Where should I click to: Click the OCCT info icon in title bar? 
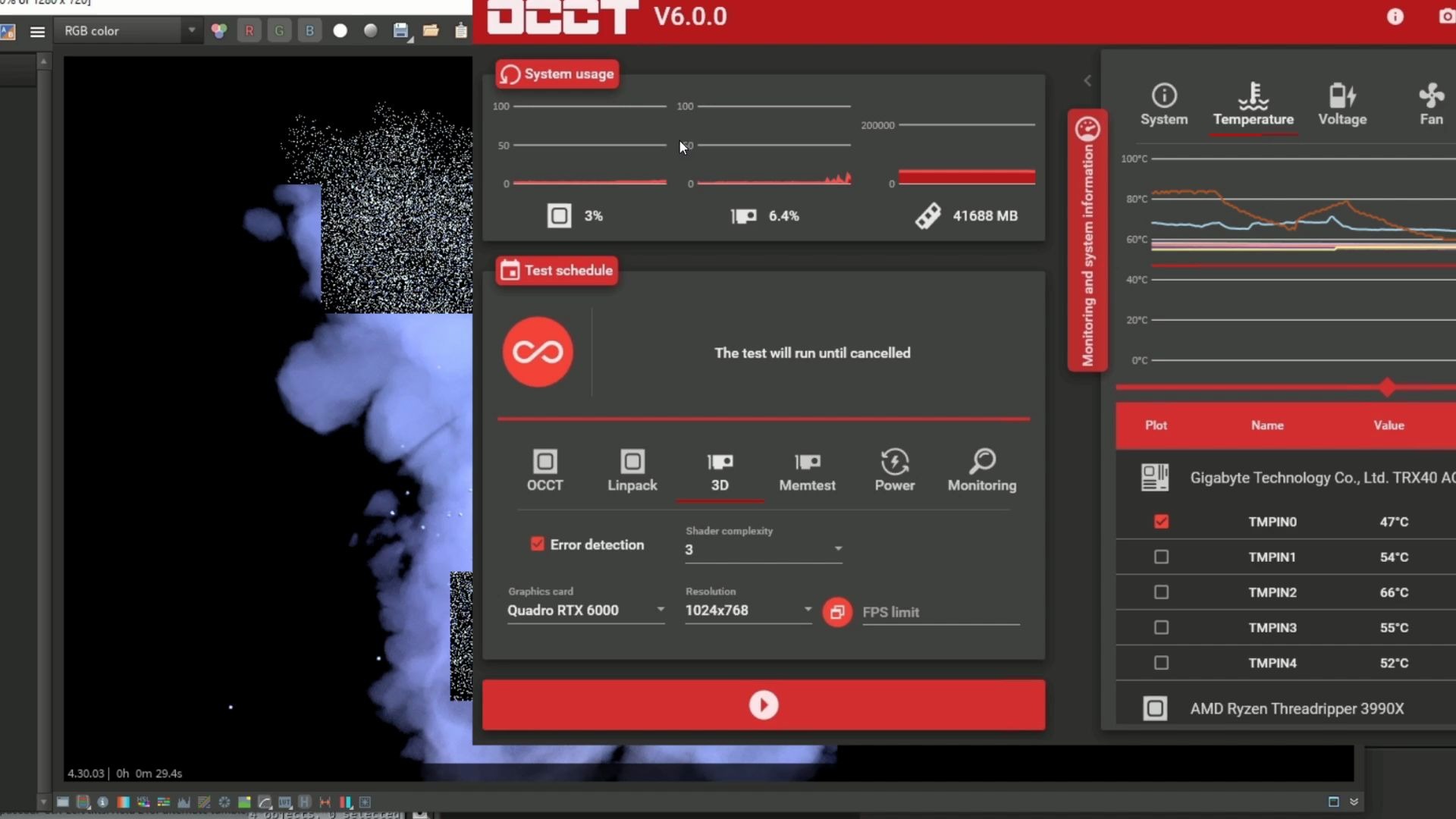pos(1395,17)
